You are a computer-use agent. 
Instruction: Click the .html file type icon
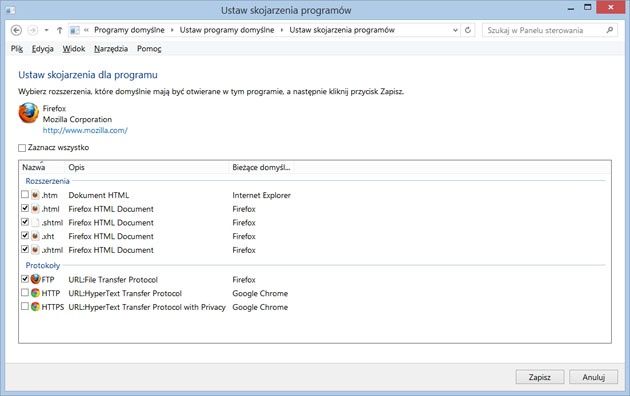35,209
